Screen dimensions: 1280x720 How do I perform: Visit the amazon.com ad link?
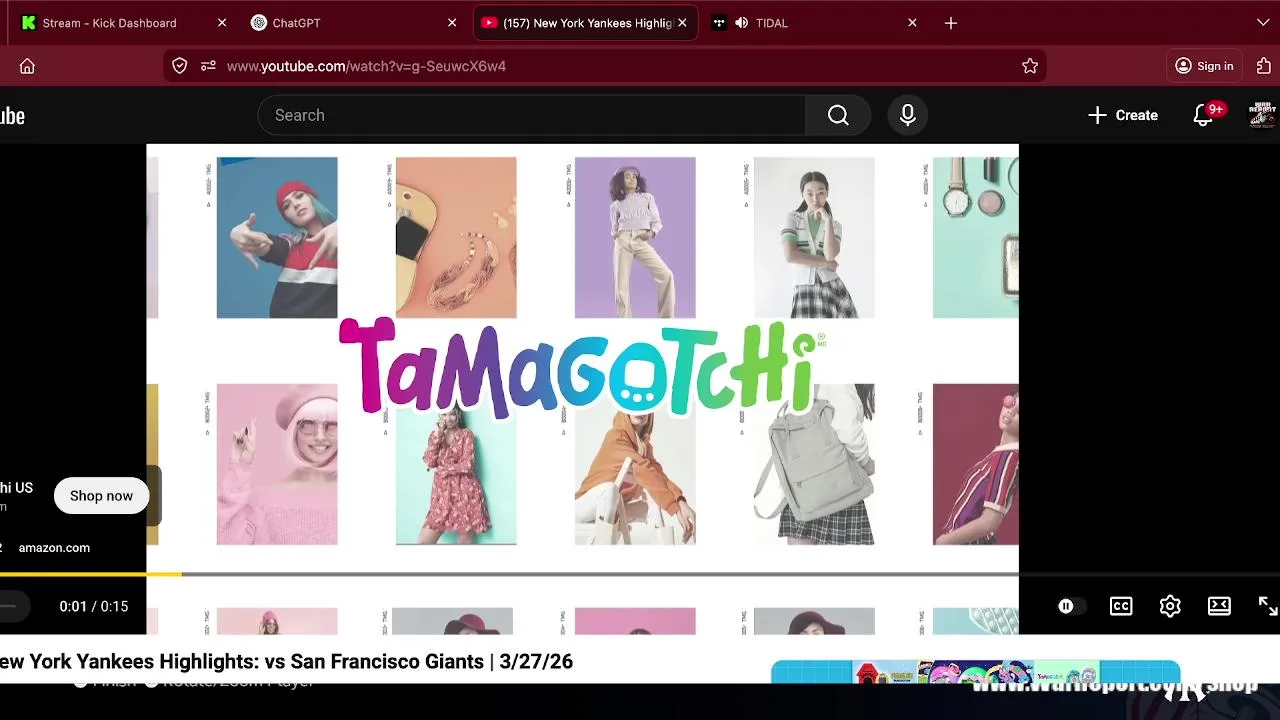point(54,548)
